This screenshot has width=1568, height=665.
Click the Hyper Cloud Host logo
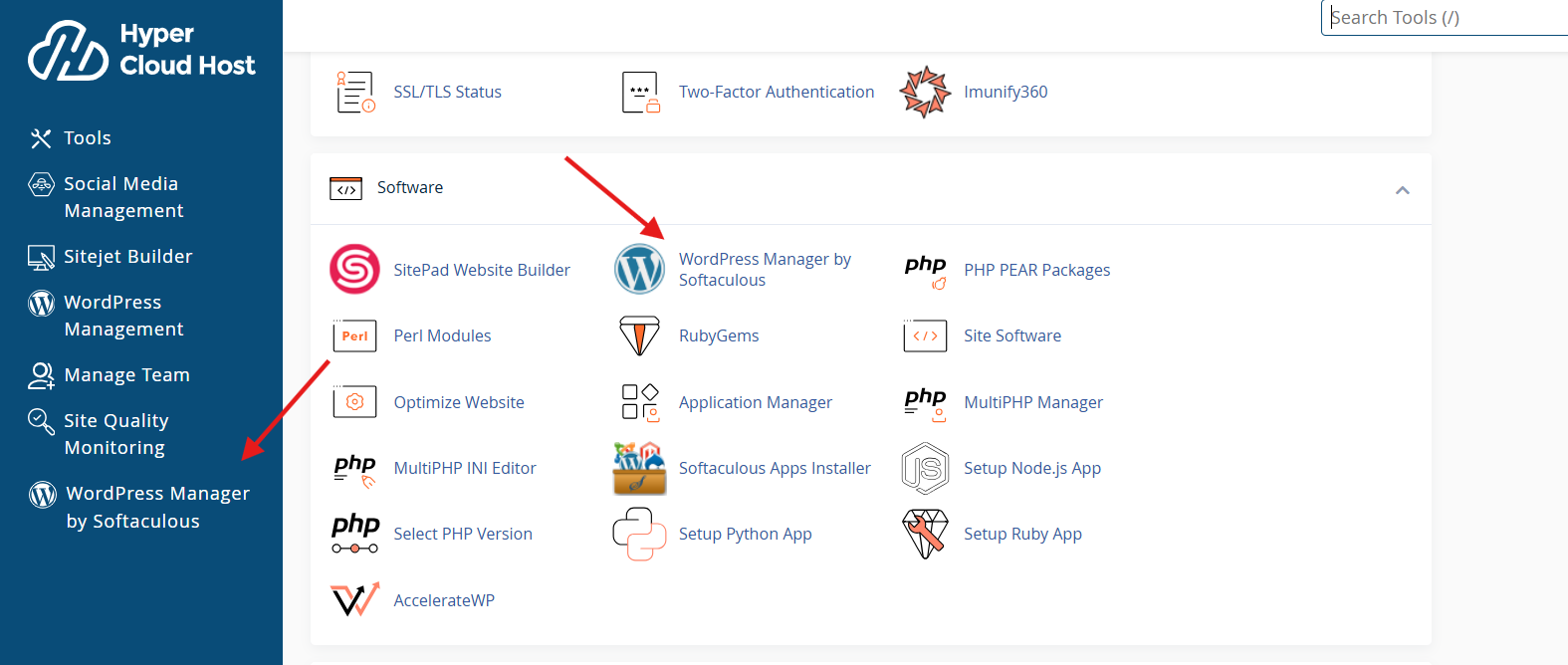(141, 50)
